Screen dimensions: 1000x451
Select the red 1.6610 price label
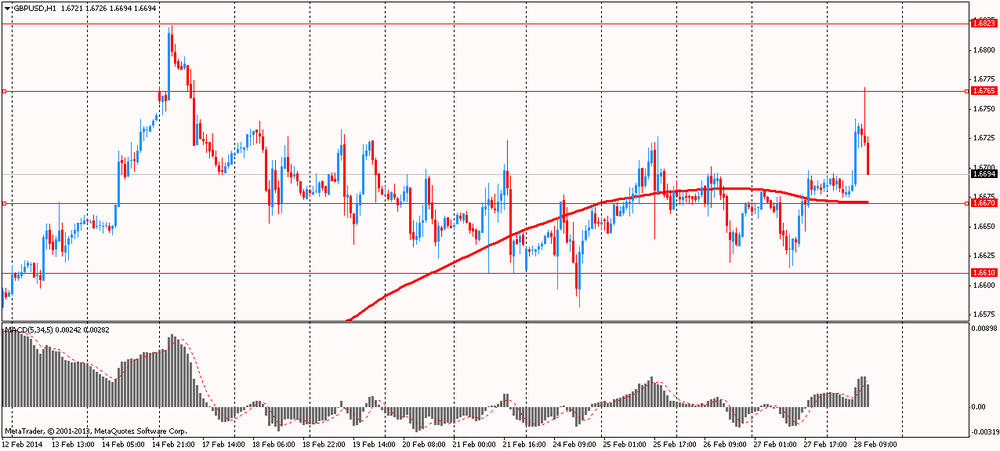(983, 272)
